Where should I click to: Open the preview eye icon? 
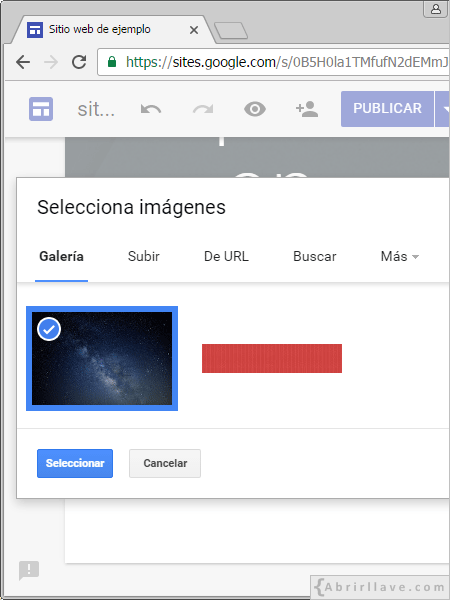(x=255, y=109)
